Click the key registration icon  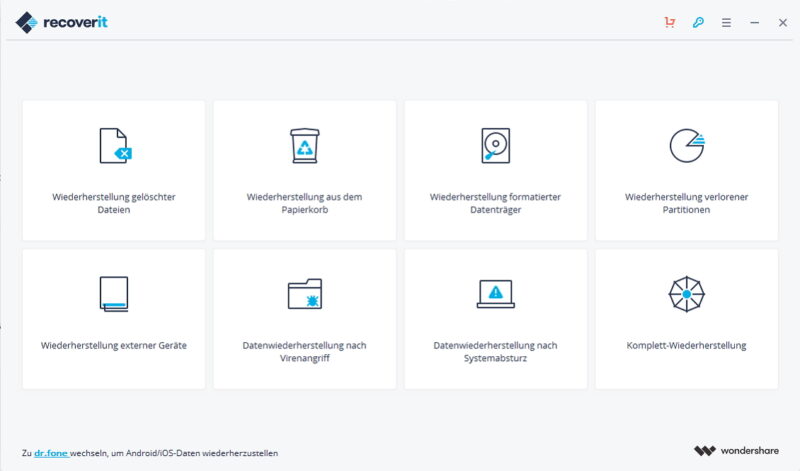point(698,22)
